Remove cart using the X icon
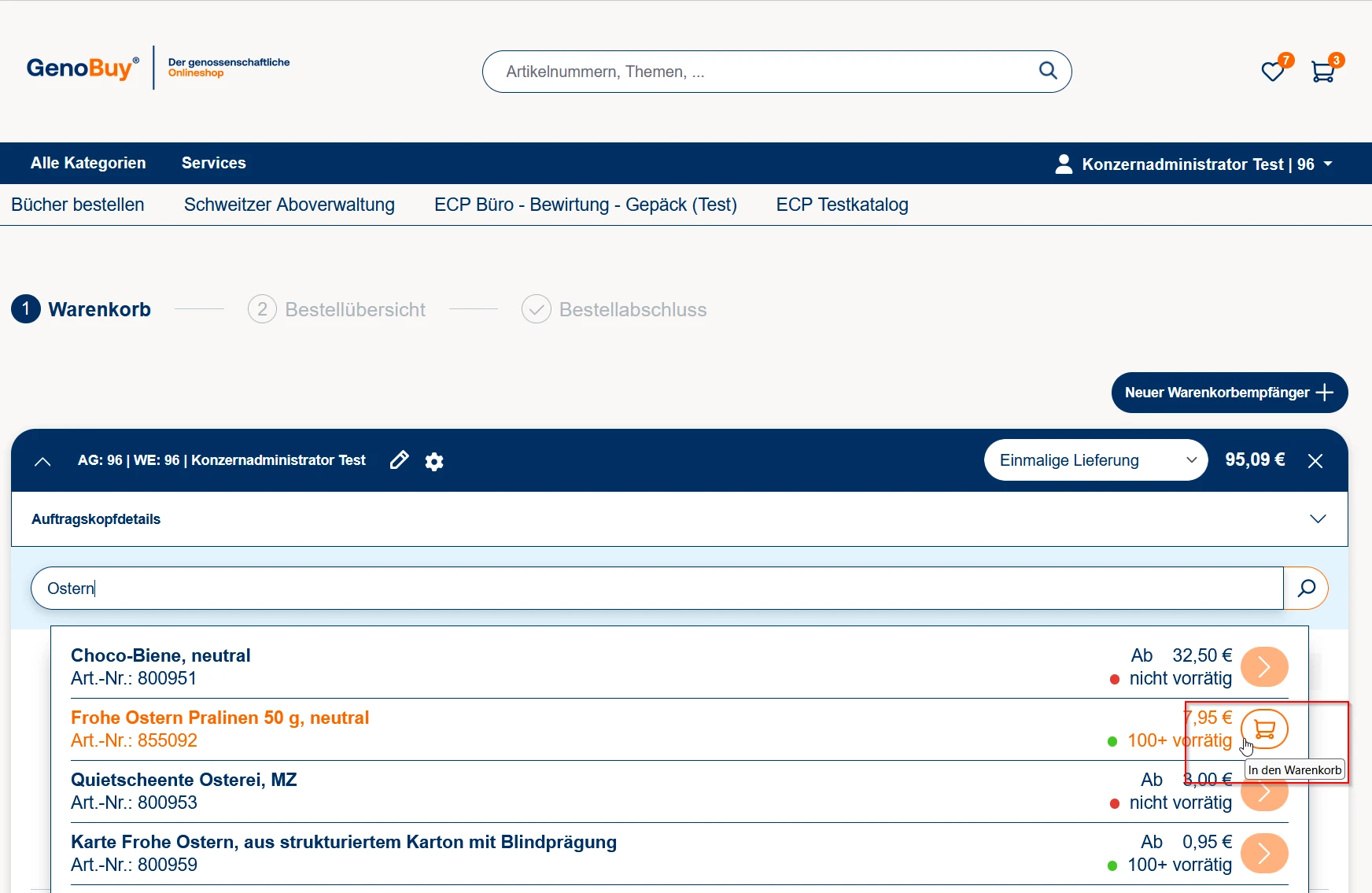The width and height of the screenshot is (1372, 893). click(1315, 461)
